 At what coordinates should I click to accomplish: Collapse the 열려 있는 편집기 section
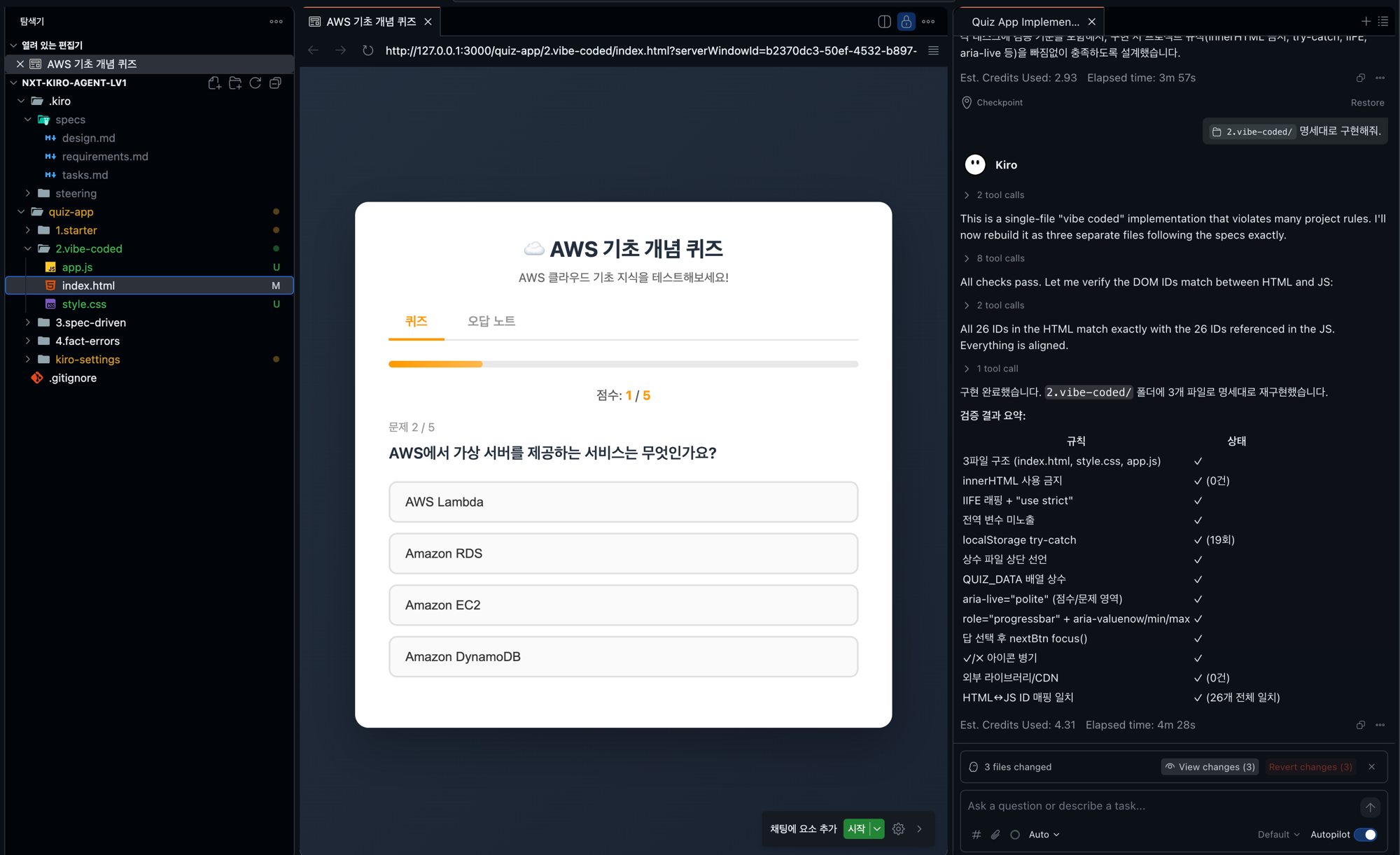tap(52, 45)
